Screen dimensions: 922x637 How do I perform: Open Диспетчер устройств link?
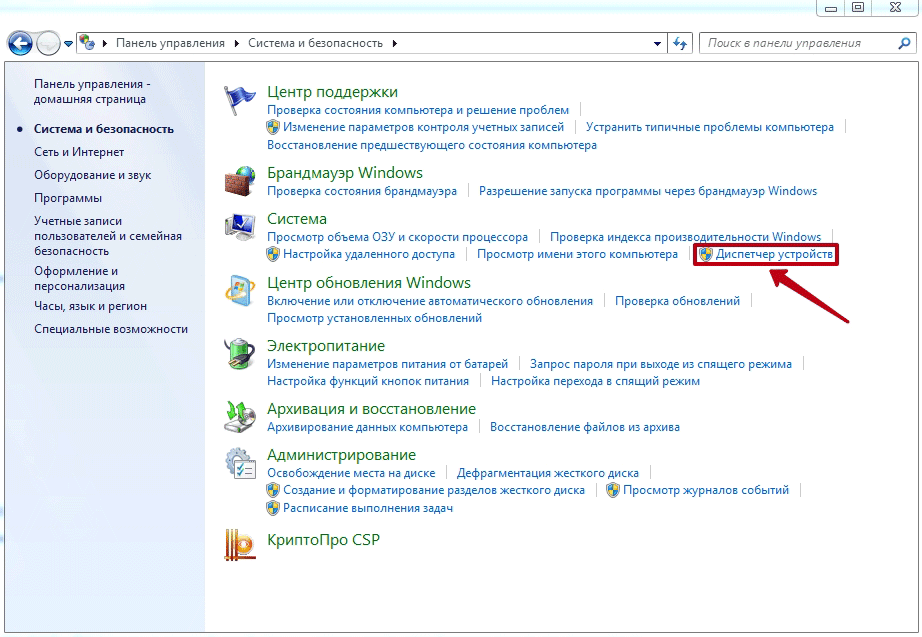coord(774,255)
